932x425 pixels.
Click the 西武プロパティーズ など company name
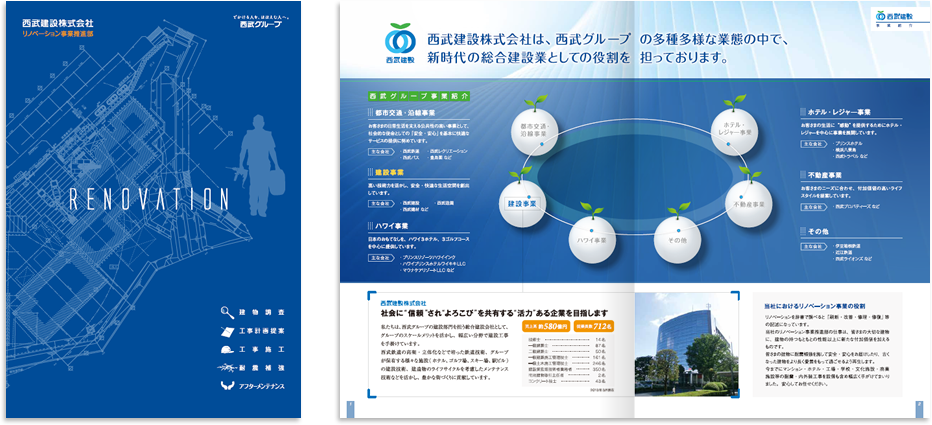tap(857, 206)
